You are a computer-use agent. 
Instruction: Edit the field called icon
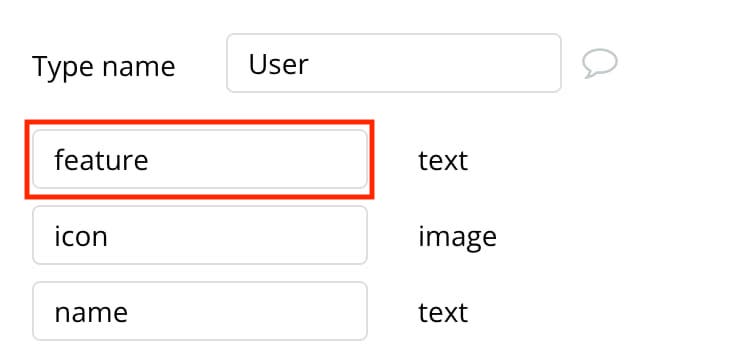200,235
